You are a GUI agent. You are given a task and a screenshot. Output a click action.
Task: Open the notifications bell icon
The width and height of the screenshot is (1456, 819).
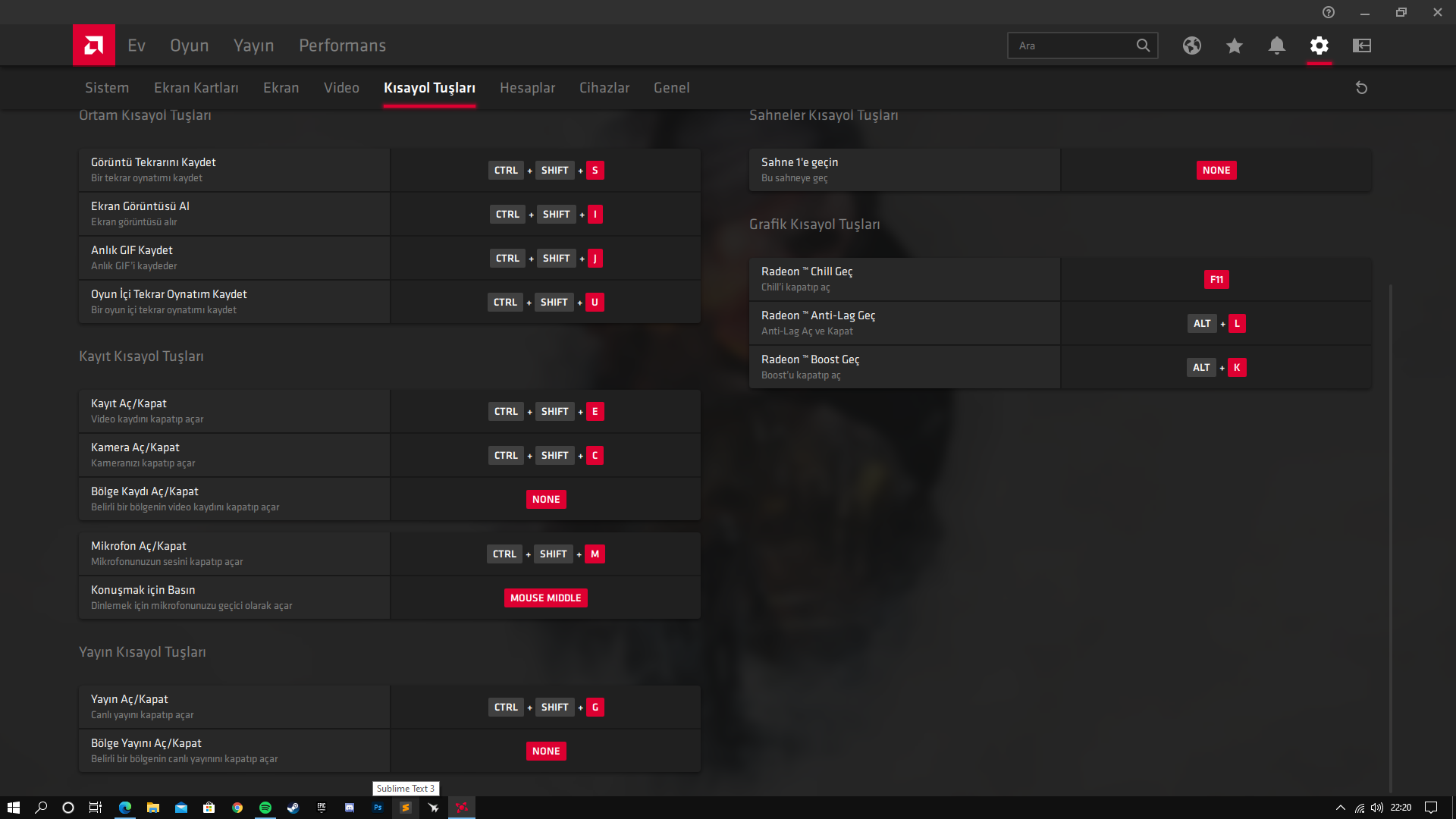[1277, 45]
